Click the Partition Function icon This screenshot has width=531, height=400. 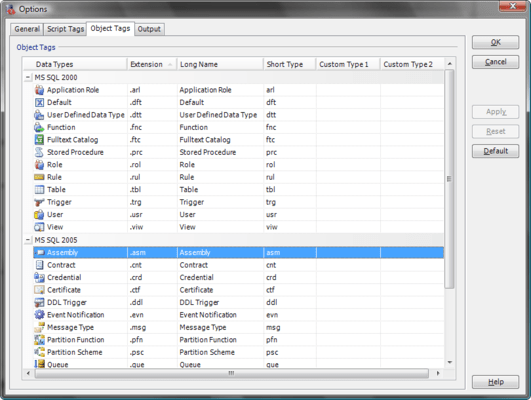tap(39, 340)
